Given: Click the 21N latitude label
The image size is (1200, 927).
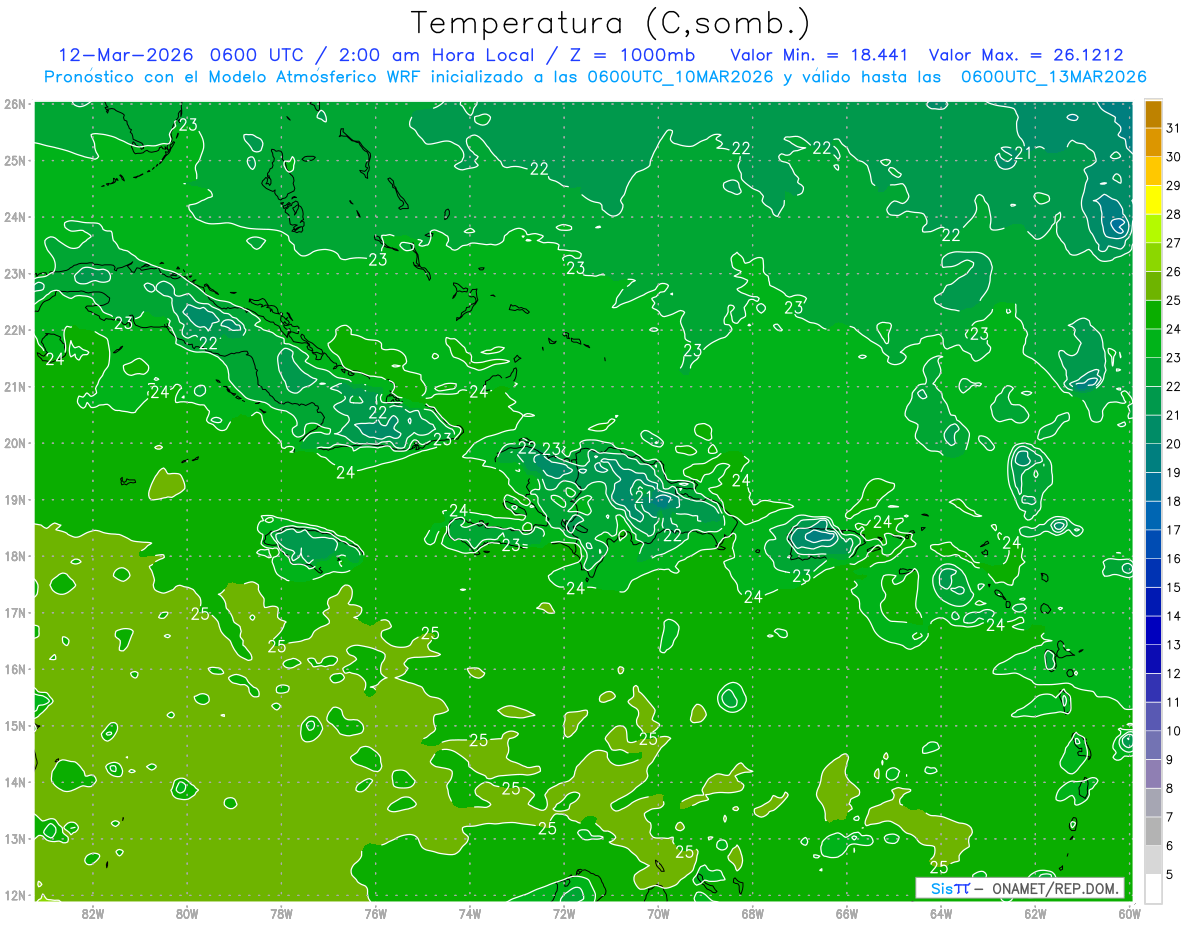Looking at the screenshot, I should (x=14, y=387).
